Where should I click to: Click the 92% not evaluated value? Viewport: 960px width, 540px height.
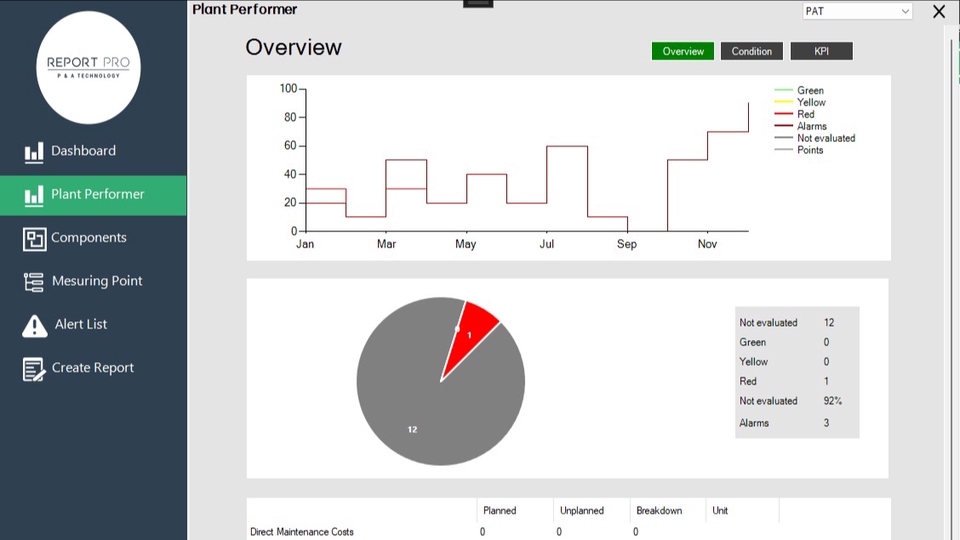pyautogui.click(x=833, y=401)
